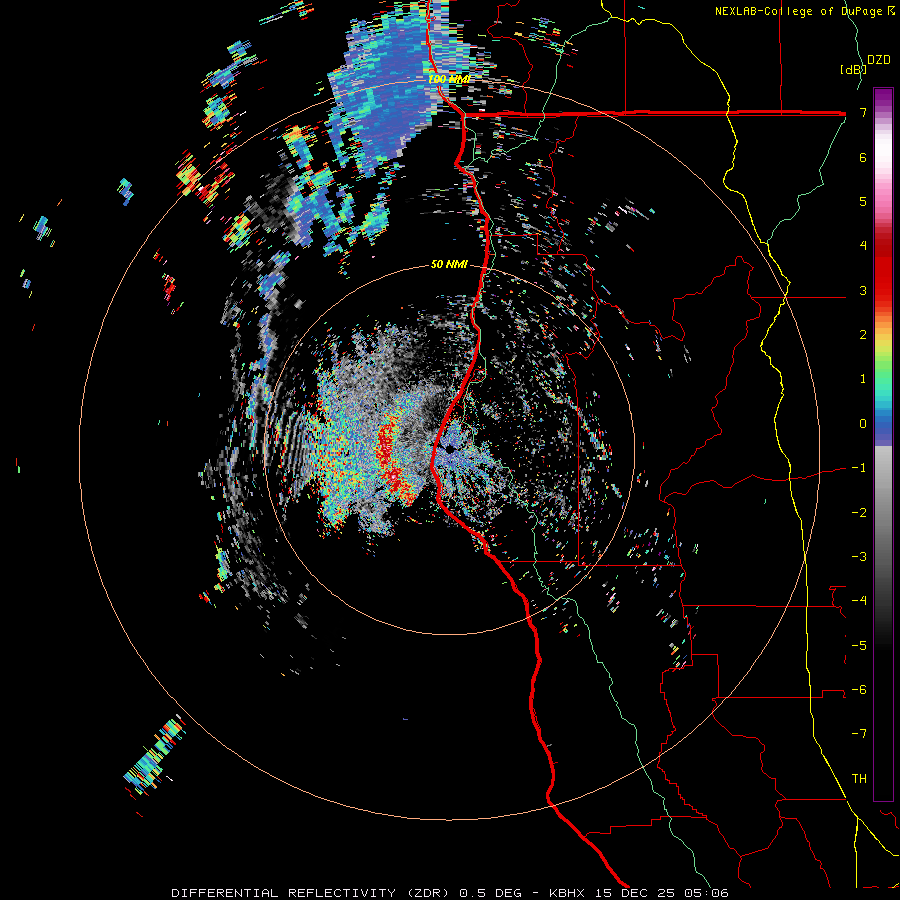The image size is (900, 900).
Task: Click the 05:06 timestamp text
Action: tap(707, 893)
